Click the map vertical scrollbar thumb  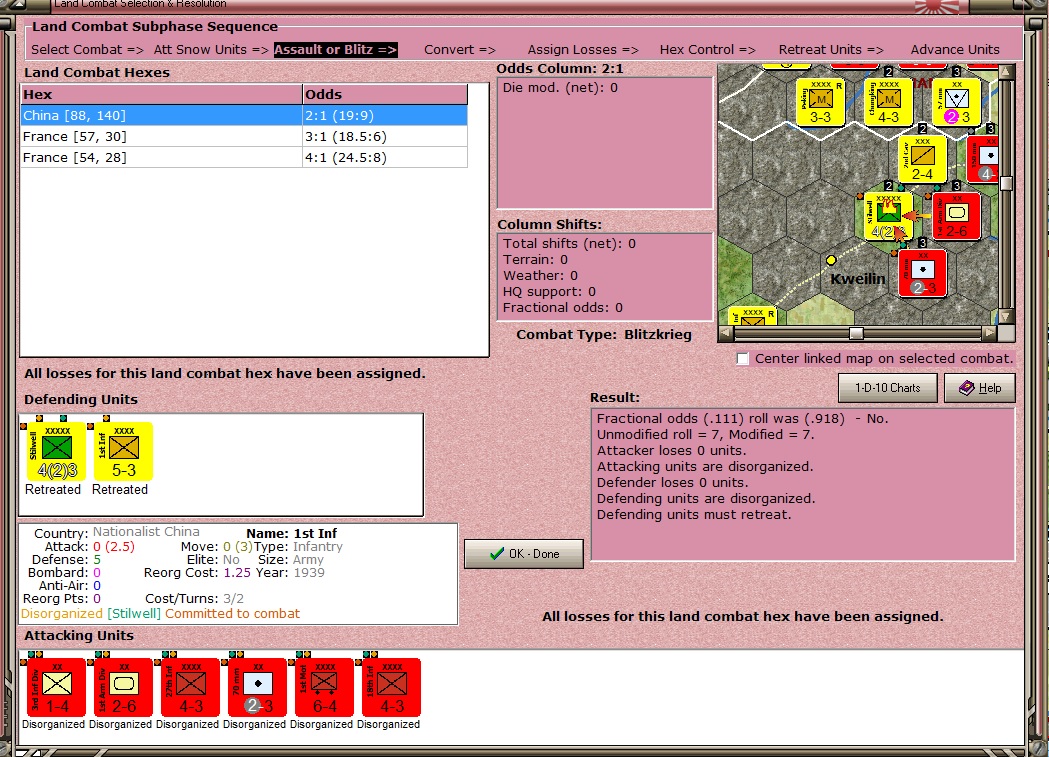[x=1006, y=184]
